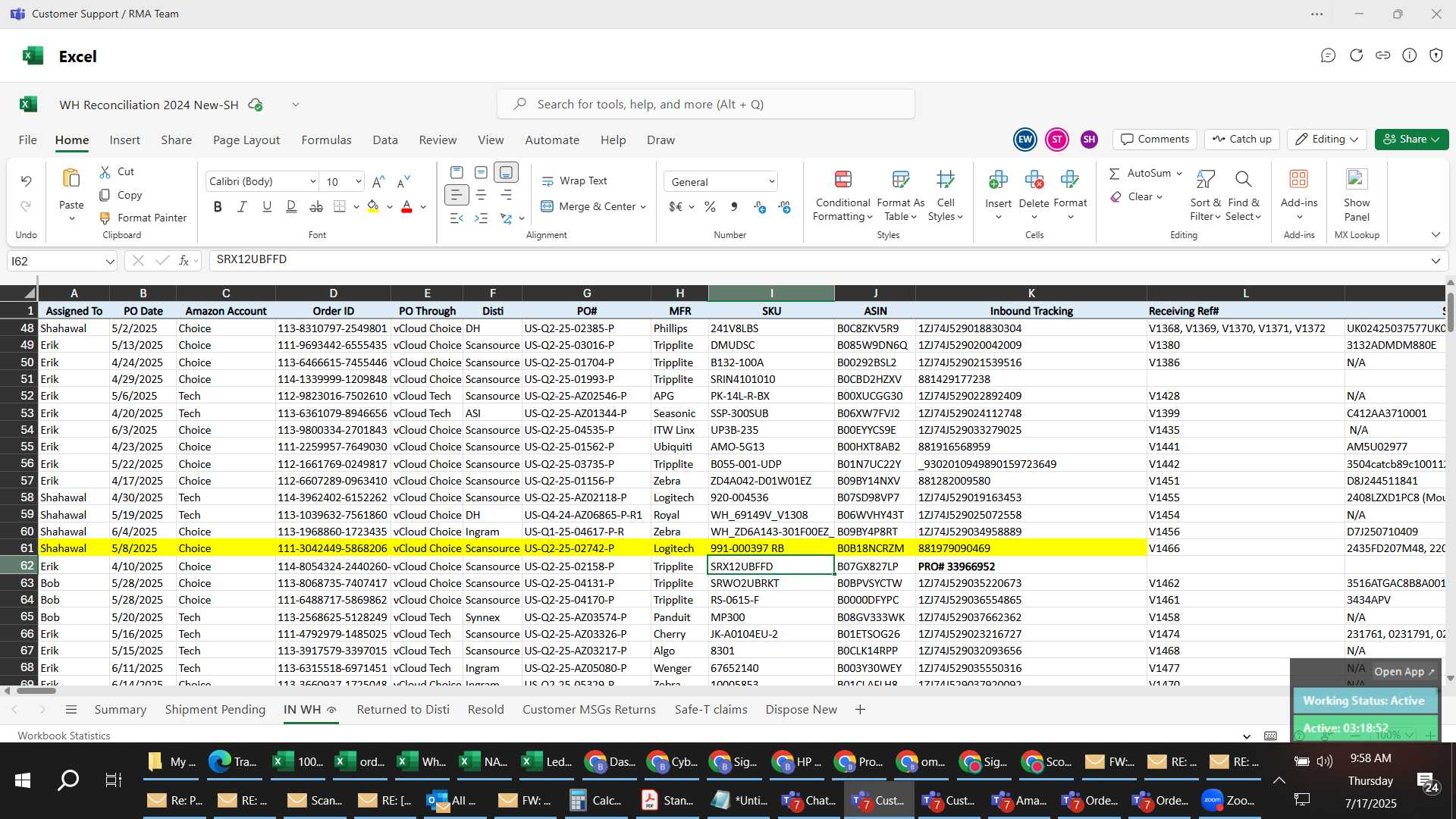Click the Decrease Indent icon
The width and height of the screenshot is (1456, 819).
tap(457, 218)
